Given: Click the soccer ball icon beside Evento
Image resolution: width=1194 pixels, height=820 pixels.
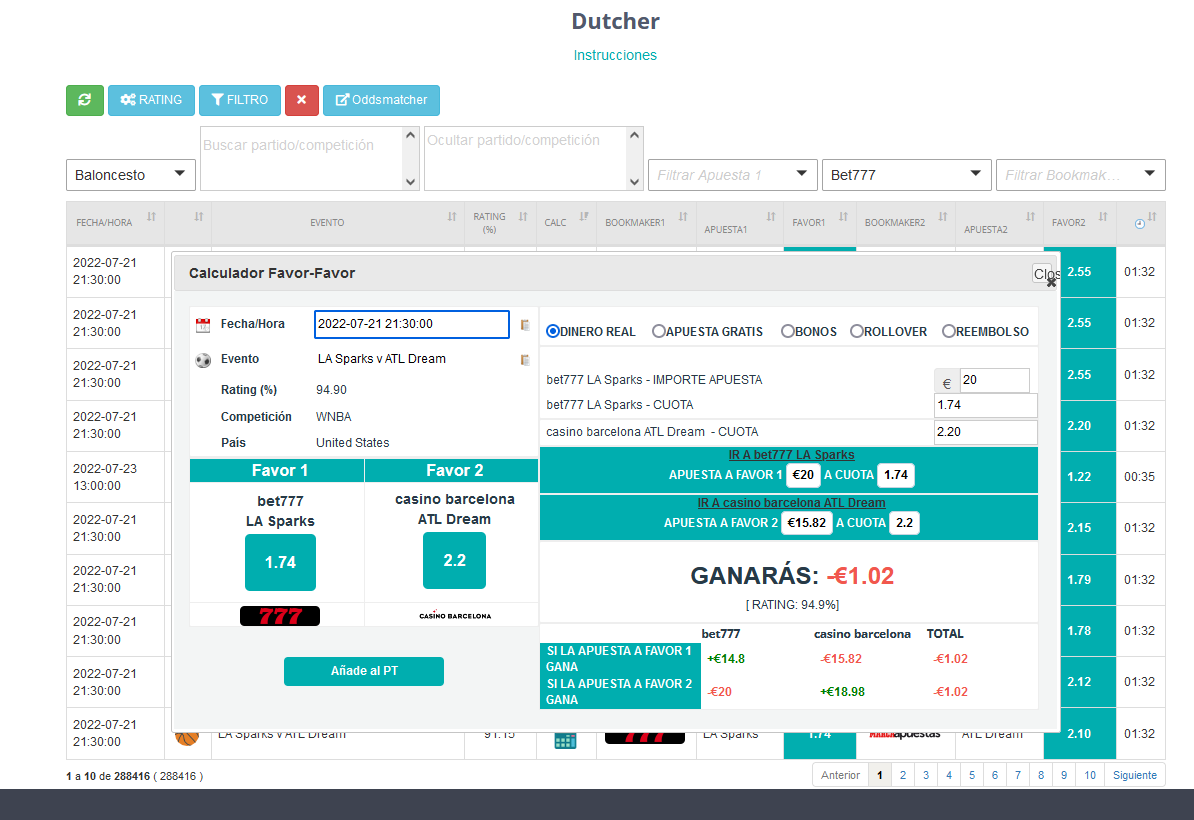Looking at the screenshot, I should tap(203, 360).
